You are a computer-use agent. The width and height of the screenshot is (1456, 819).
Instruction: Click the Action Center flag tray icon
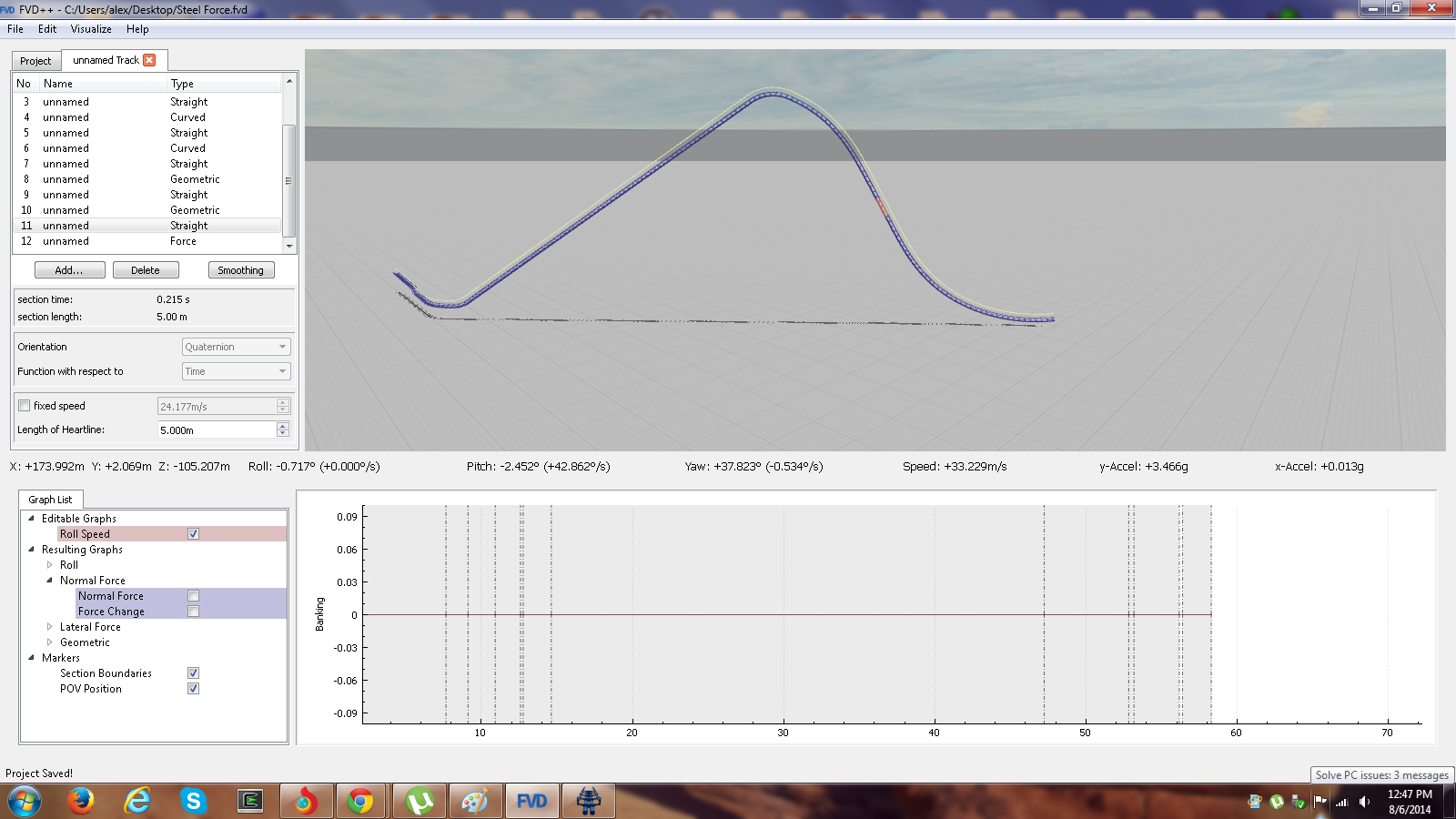(x=1319, y=801)
